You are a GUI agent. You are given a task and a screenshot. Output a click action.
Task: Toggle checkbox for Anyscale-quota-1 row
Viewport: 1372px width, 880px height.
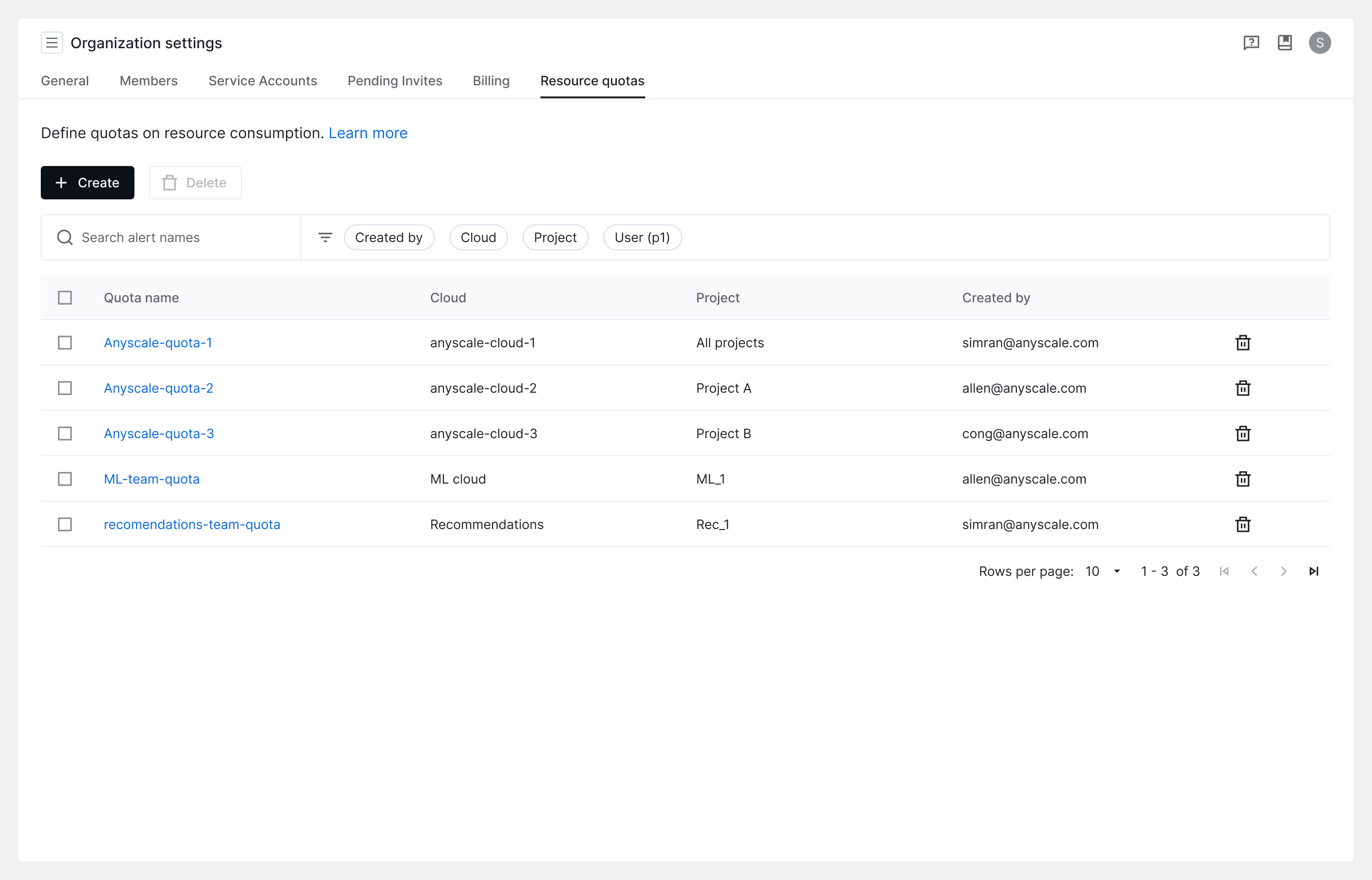pyautogui.click(x=65, y=343)
